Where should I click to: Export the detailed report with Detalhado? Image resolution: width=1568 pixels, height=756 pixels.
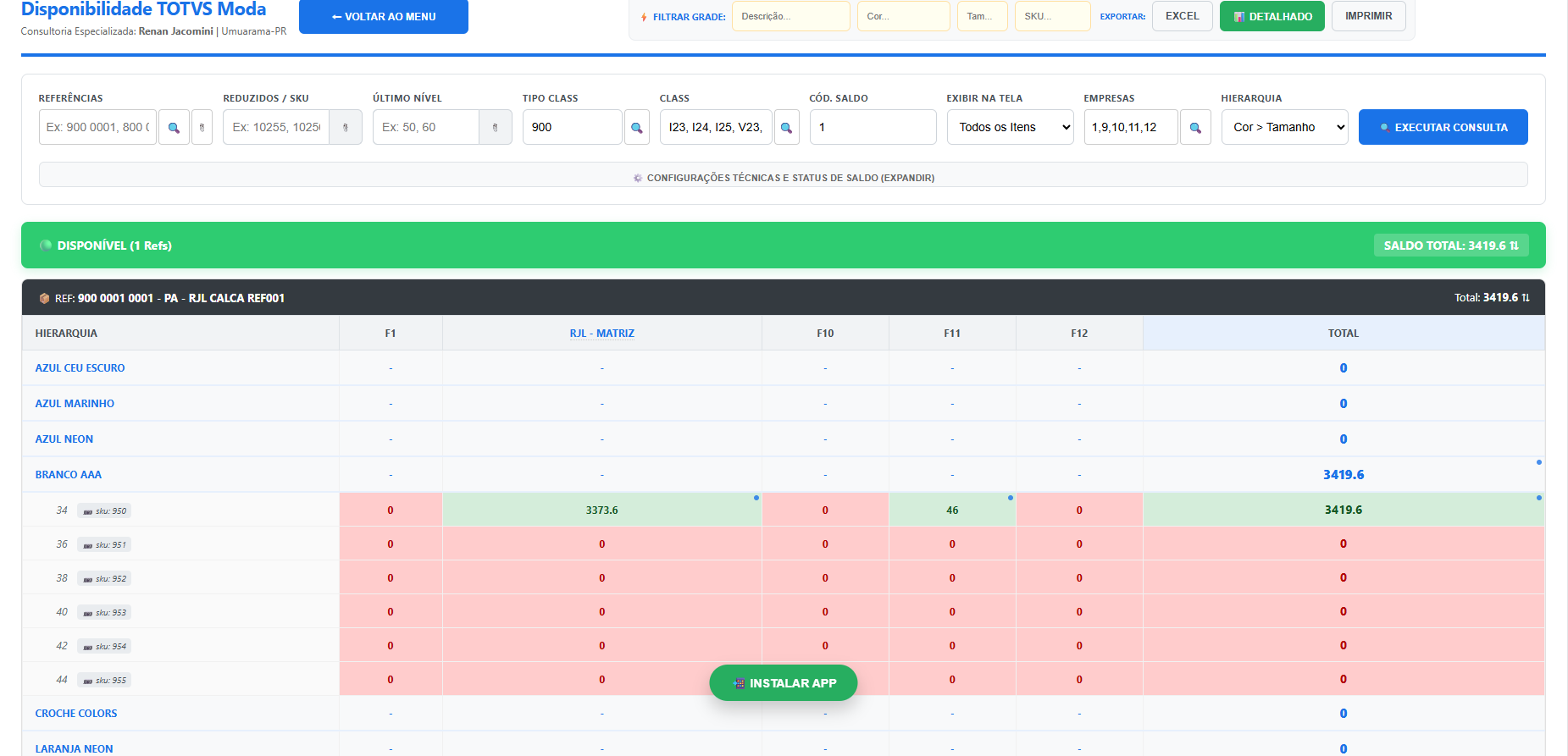point(1272,16)
